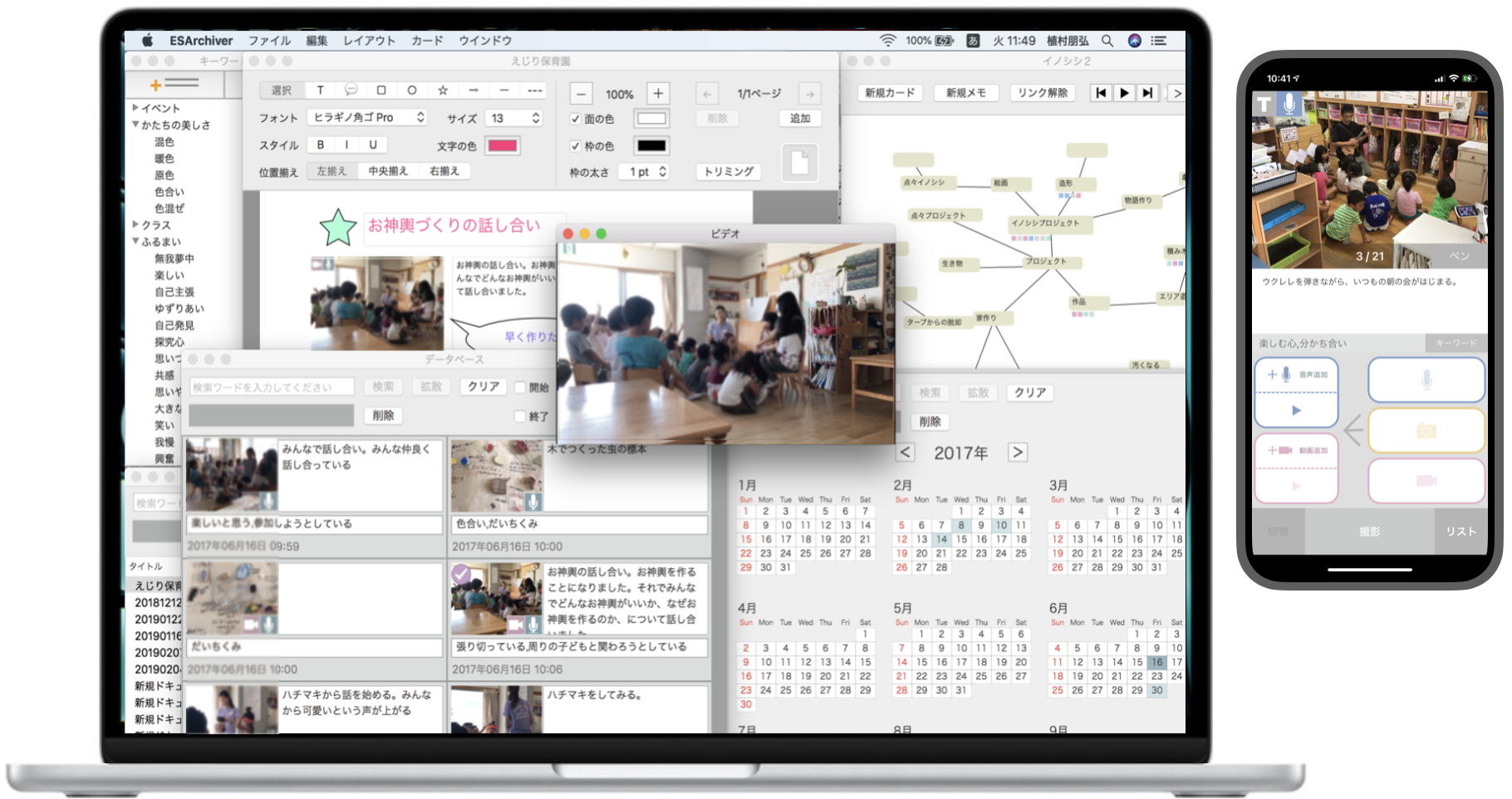
Task: Select the speech bubble tool
Action: [351, 91]
